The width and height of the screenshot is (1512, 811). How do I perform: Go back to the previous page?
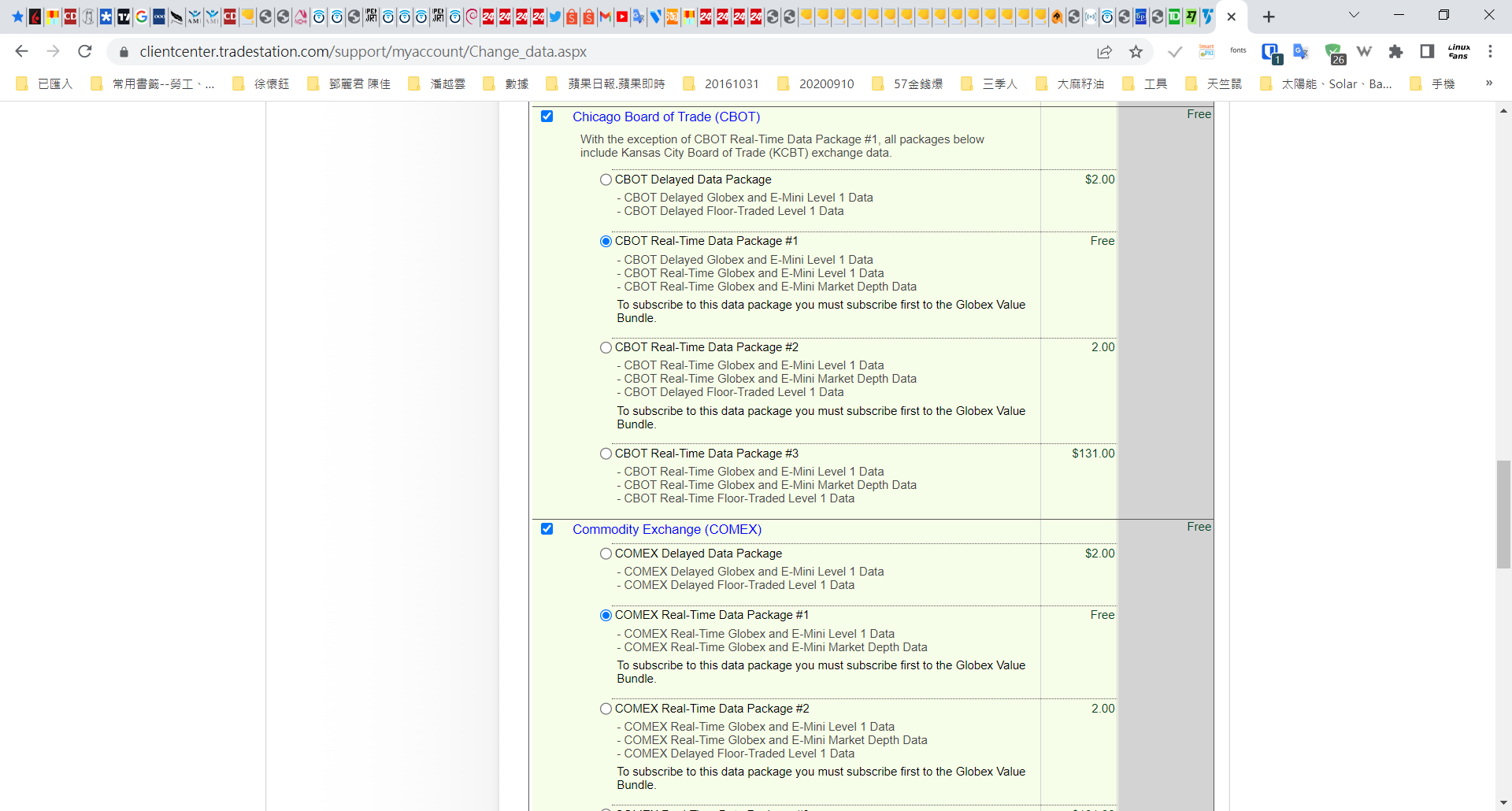pos(21,51)
